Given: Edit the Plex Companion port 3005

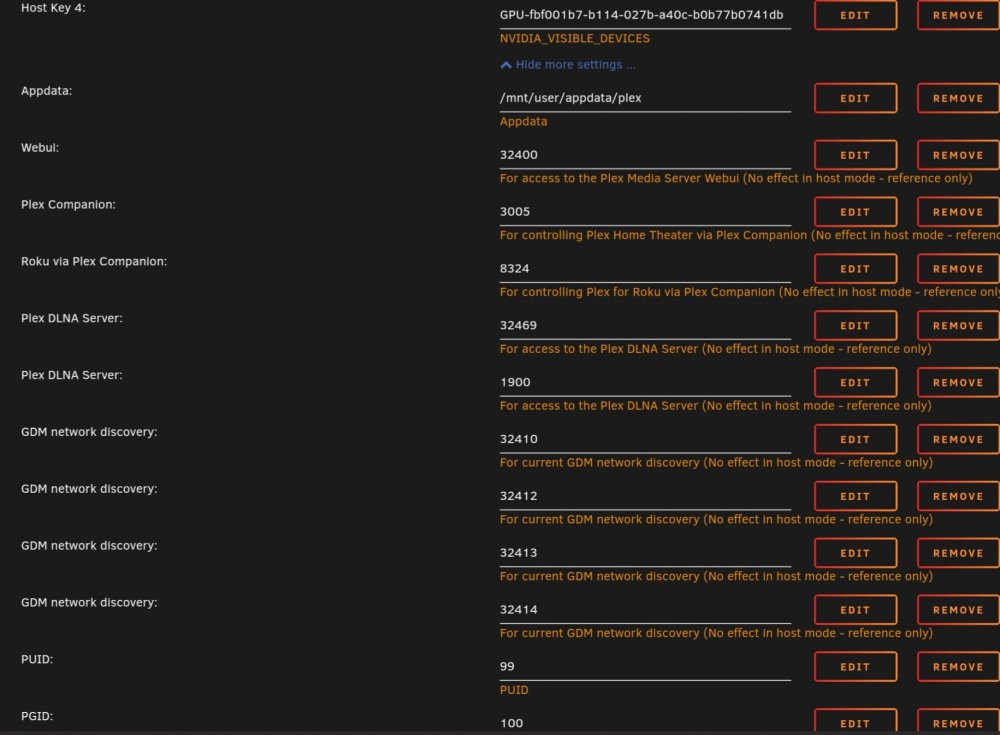Looking at the screenshot, I should 855,212.
